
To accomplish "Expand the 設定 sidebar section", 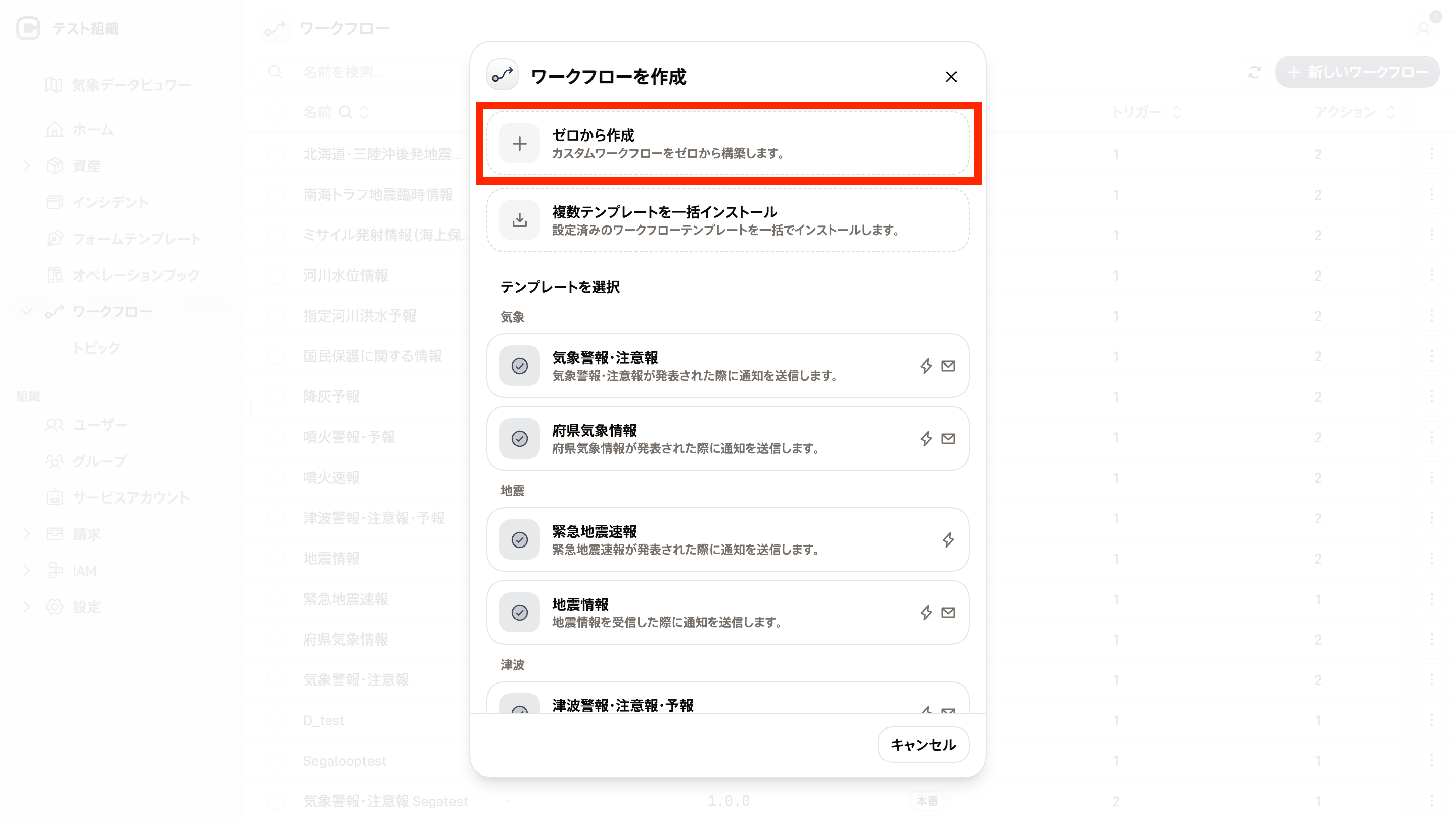I will point(26,607).
